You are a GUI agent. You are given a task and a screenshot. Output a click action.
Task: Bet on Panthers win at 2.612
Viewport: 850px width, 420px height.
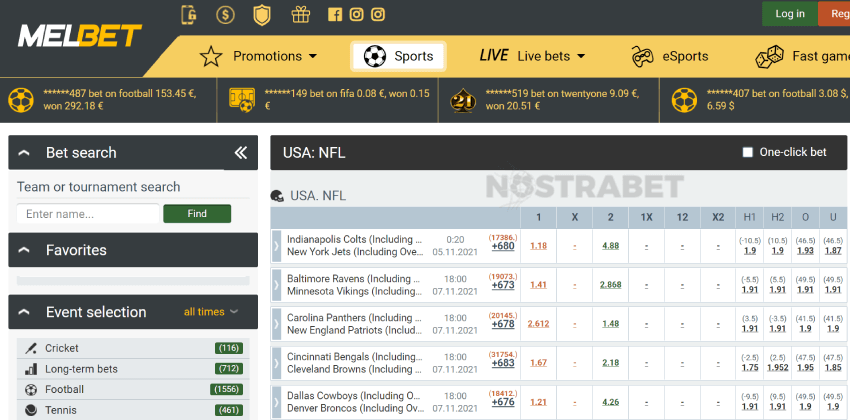[538, 324]
